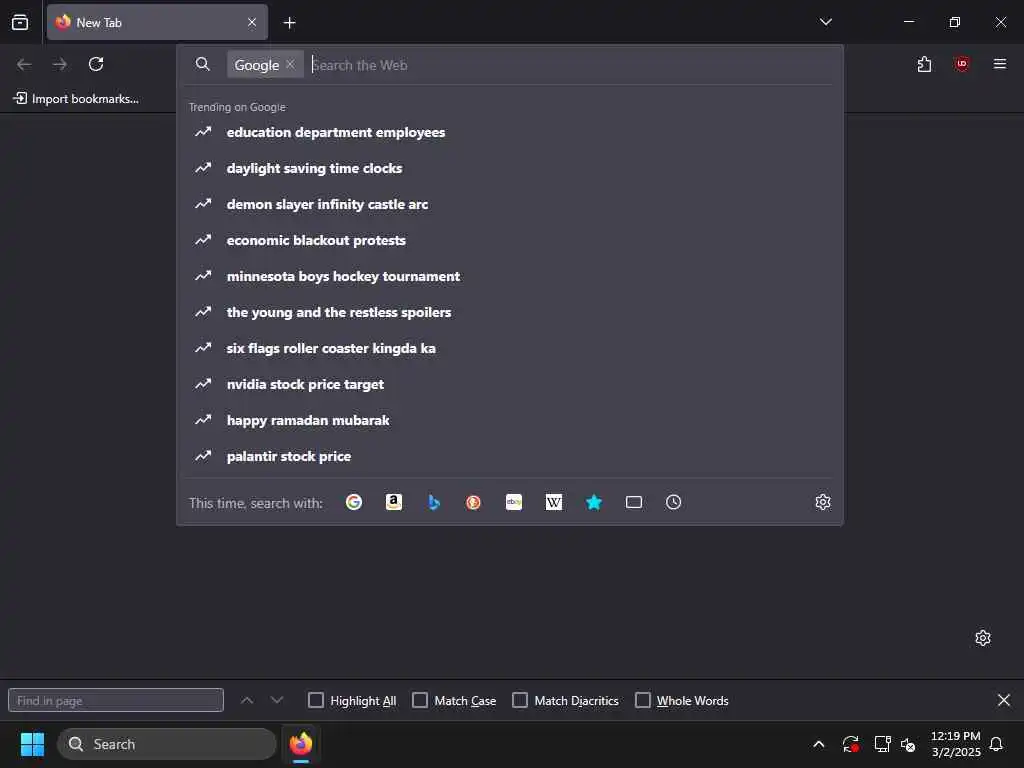Enable Highlight All checkbox
The image size is (1024, 768).
(315, 700)
